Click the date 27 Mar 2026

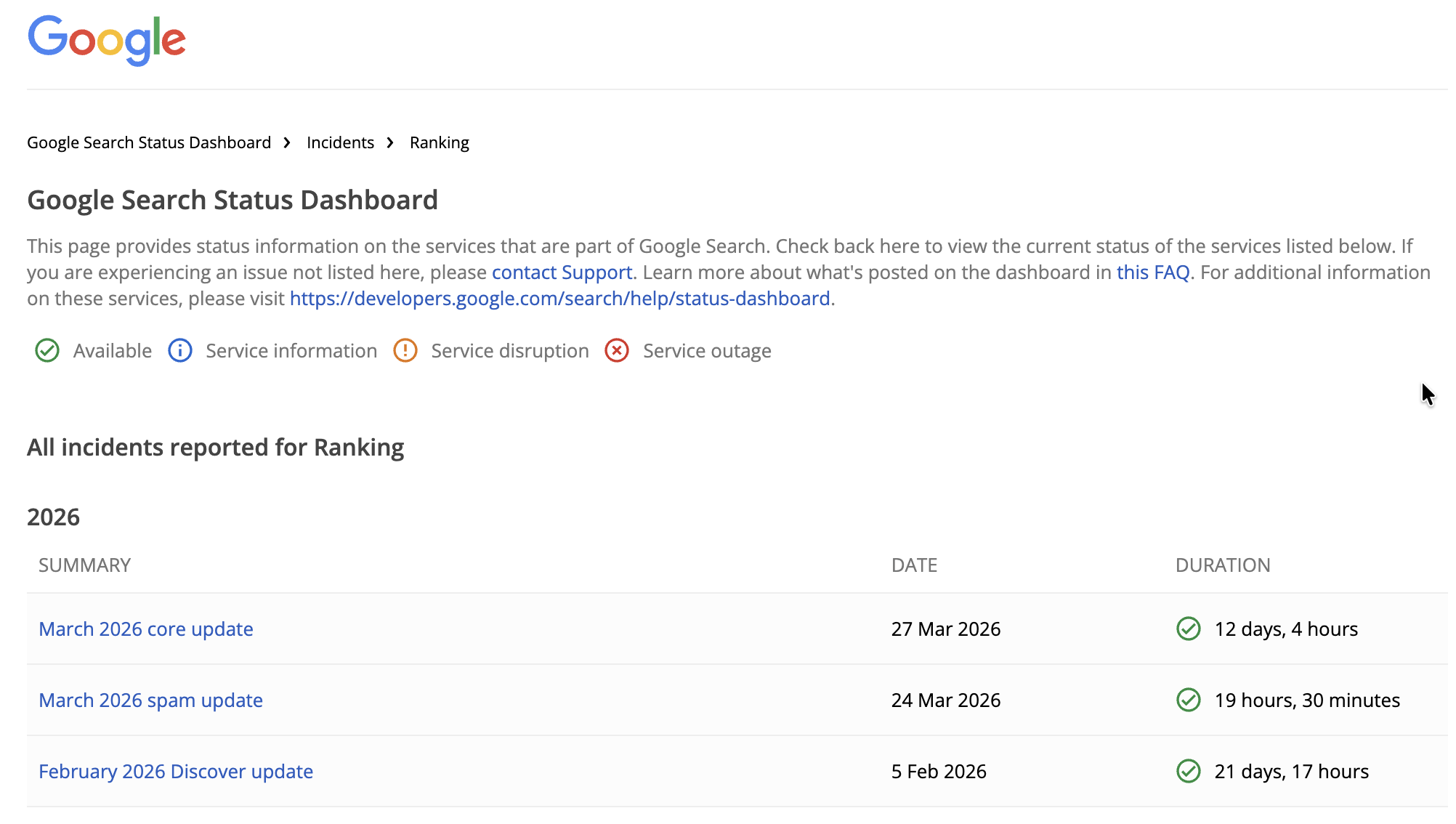[946, 629]
